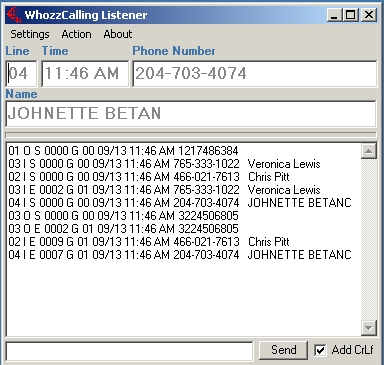This screenshot has width=384, height=365.
Task: Toggle the Add CrLf checkbox
Action: pyautogui.click(x=320, y=350)
